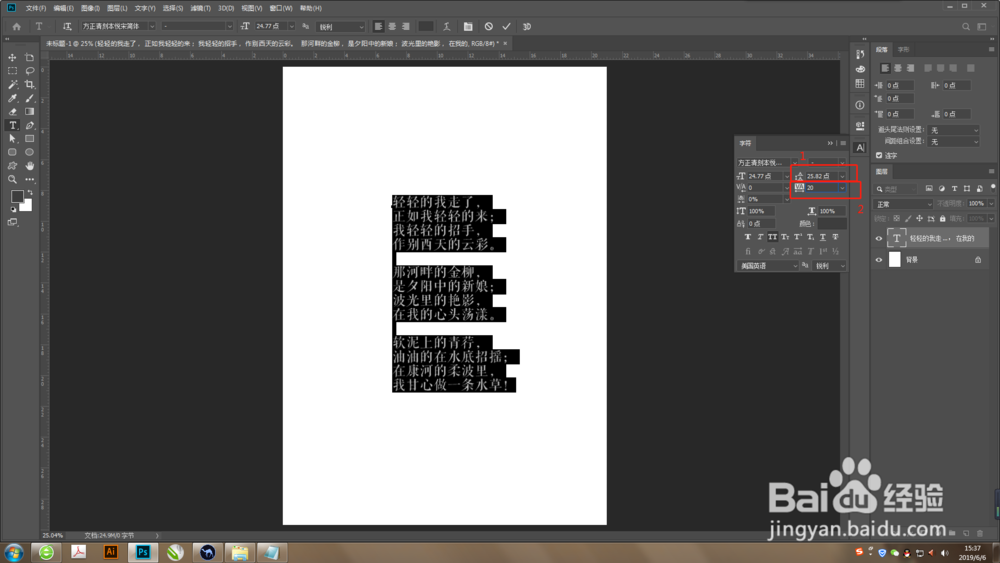Image resolution: width=1000 pixels, height=563 pixels.
Task: Toggle all caps in Character panel
Action: point(772,237)
